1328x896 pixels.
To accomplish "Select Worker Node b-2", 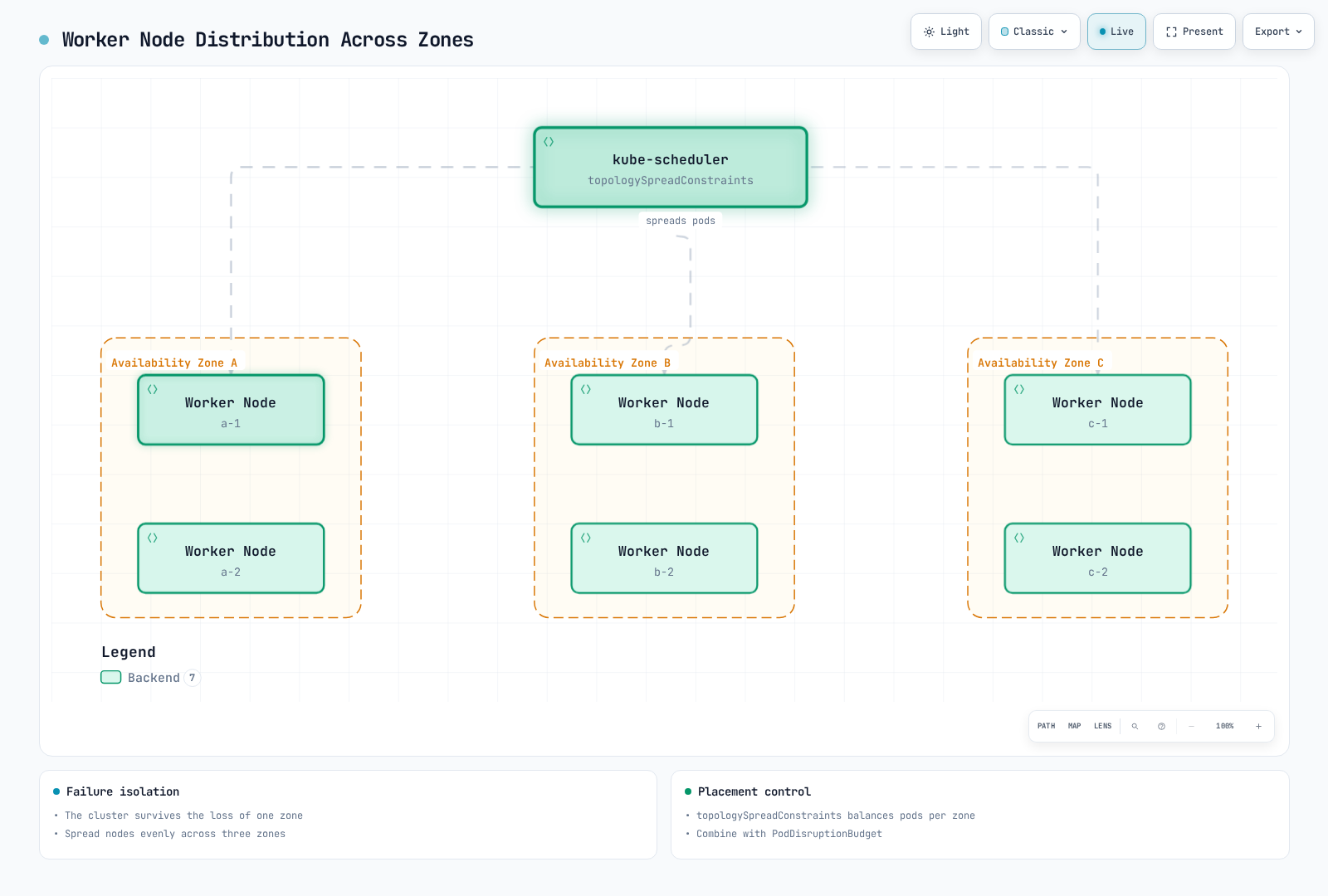I will coord(664,558).
